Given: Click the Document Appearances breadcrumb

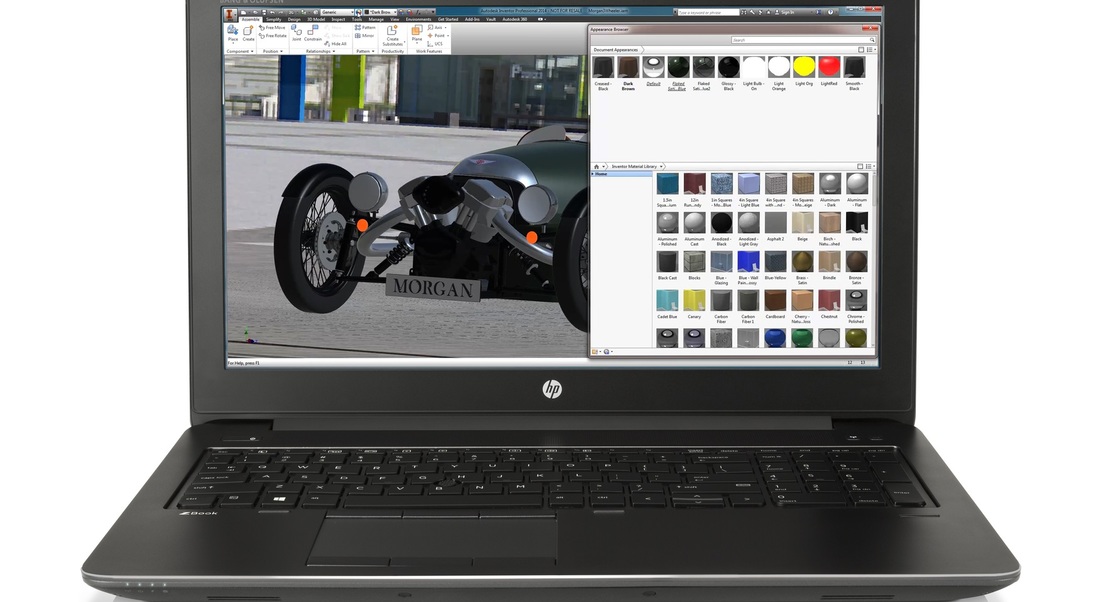Looking at the screenshot, I should [x=616, y=50].
